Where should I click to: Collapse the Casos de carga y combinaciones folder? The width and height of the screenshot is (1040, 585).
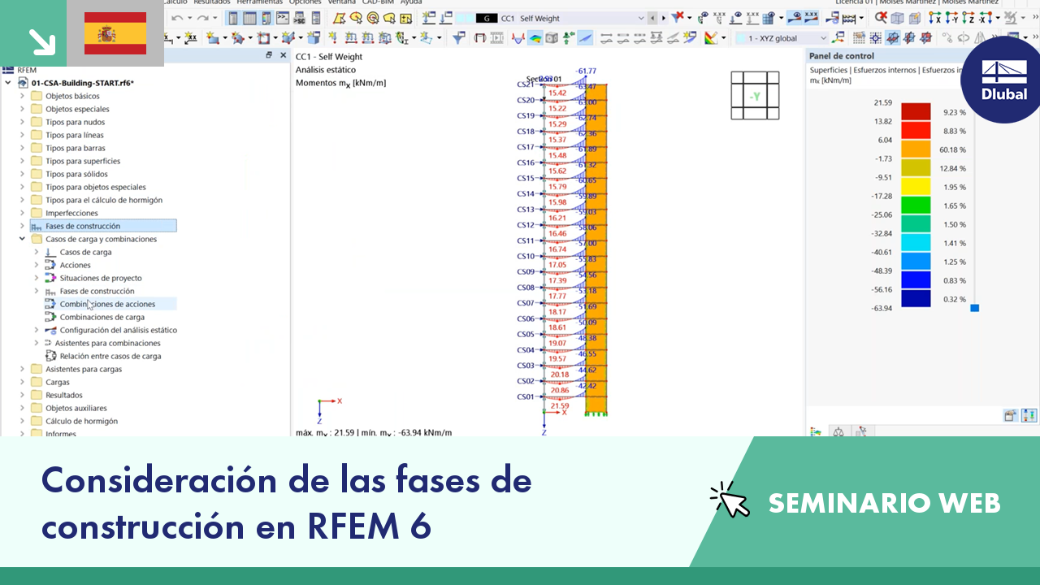click(22, 239)
